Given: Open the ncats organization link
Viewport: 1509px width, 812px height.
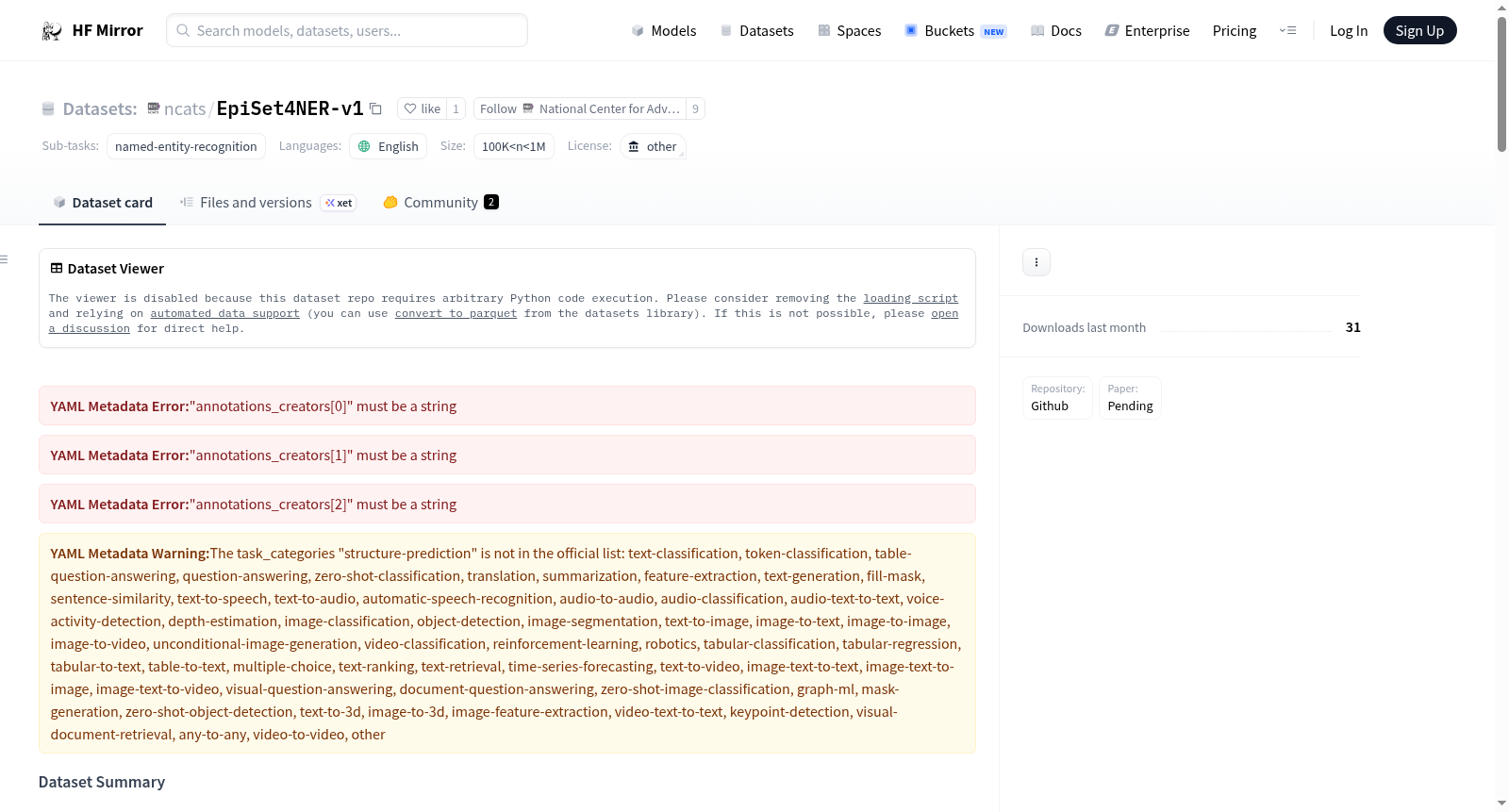Looking at the screenshot, I should tap(185, 108).
